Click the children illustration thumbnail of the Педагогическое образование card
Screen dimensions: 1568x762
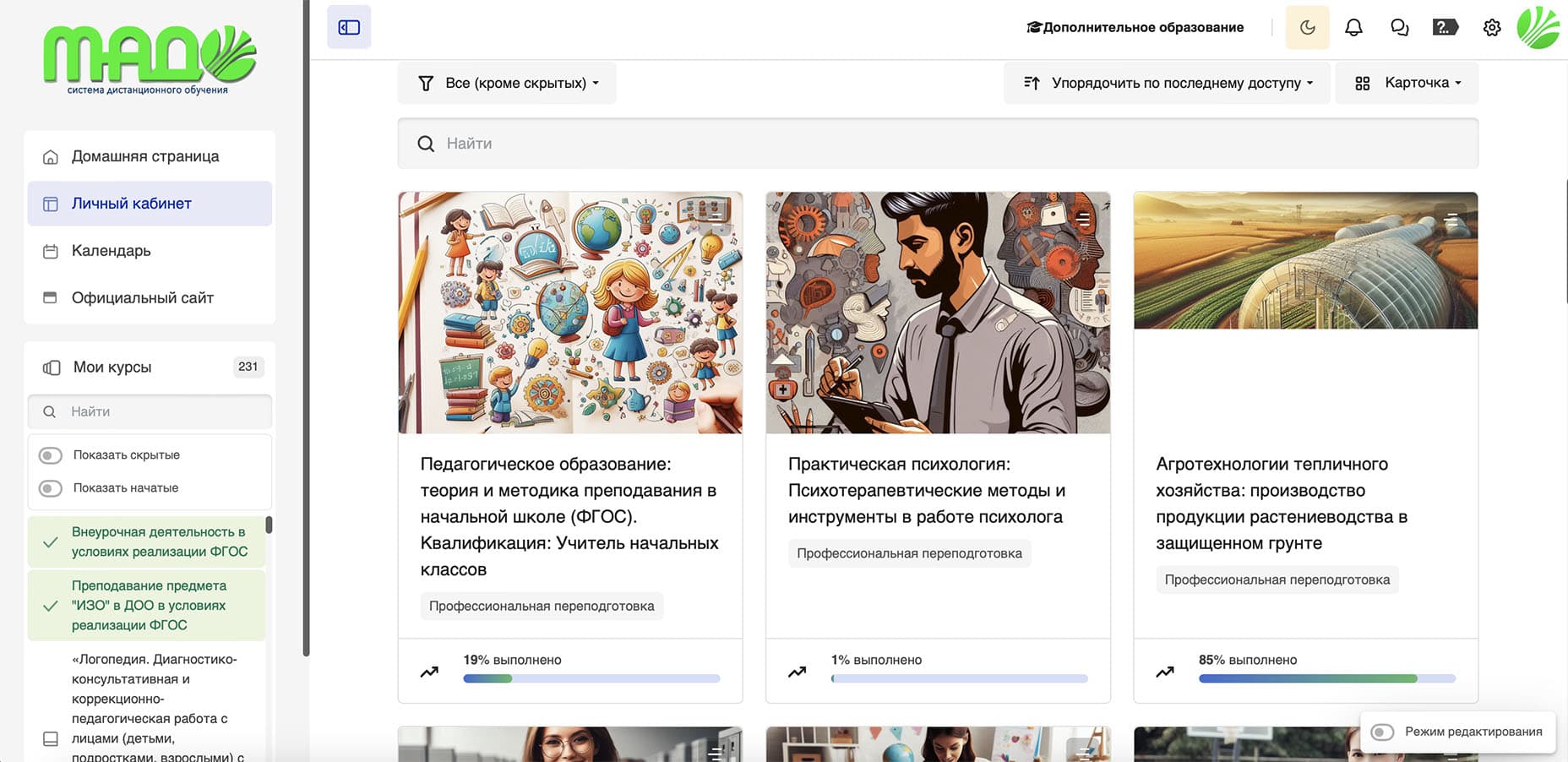coord(570,313)
